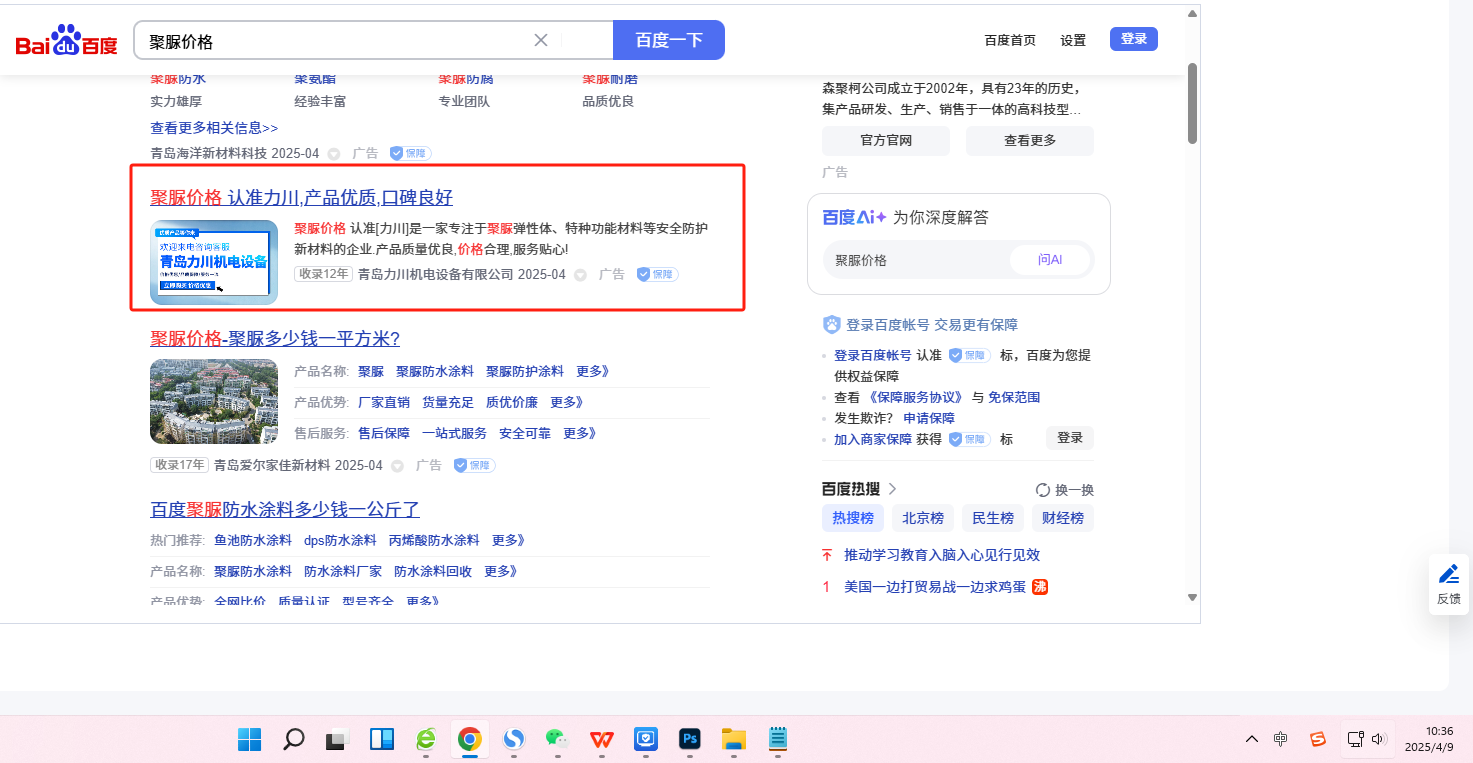Open WeChat from the taskbar
The image size is (1473, 763).
(557, 739)
